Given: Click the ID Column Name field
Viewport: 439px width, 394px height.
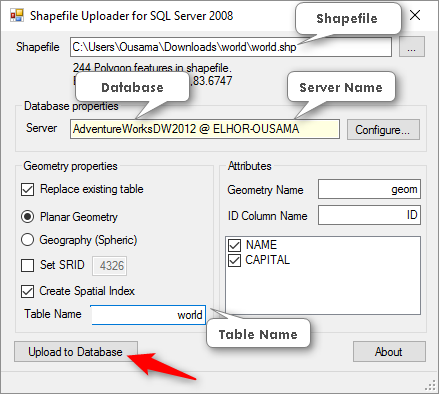Looking at the screenshot, I should click(x=369, y=215).
